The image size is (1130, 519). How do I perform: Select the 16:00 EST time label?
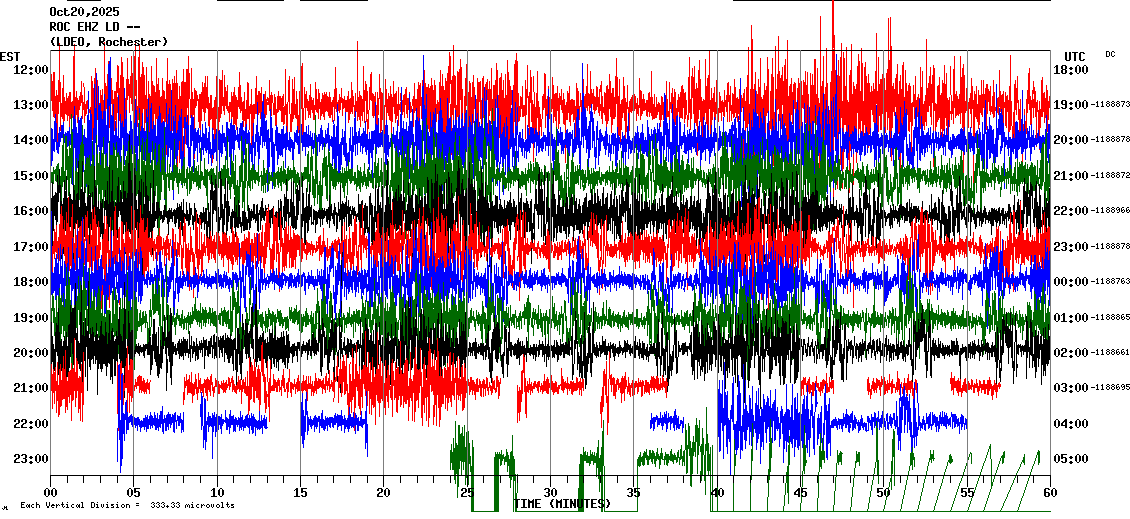tap(31, 211)
